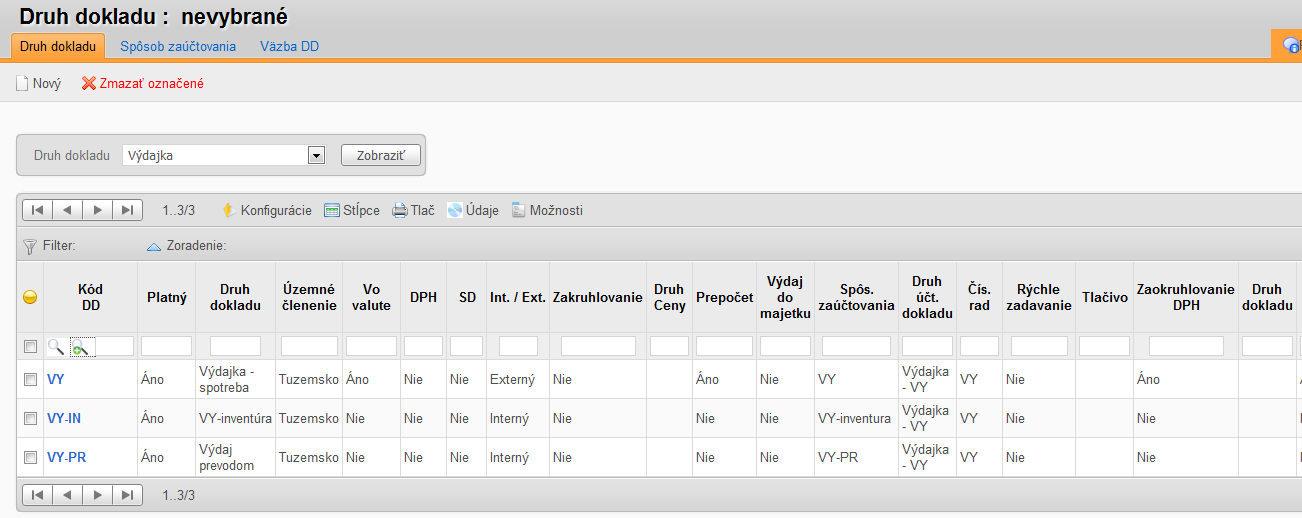Switch to the Spôsob zaúčtovania tab
This screenshot has height=518, width=1302.
point(178,46)
